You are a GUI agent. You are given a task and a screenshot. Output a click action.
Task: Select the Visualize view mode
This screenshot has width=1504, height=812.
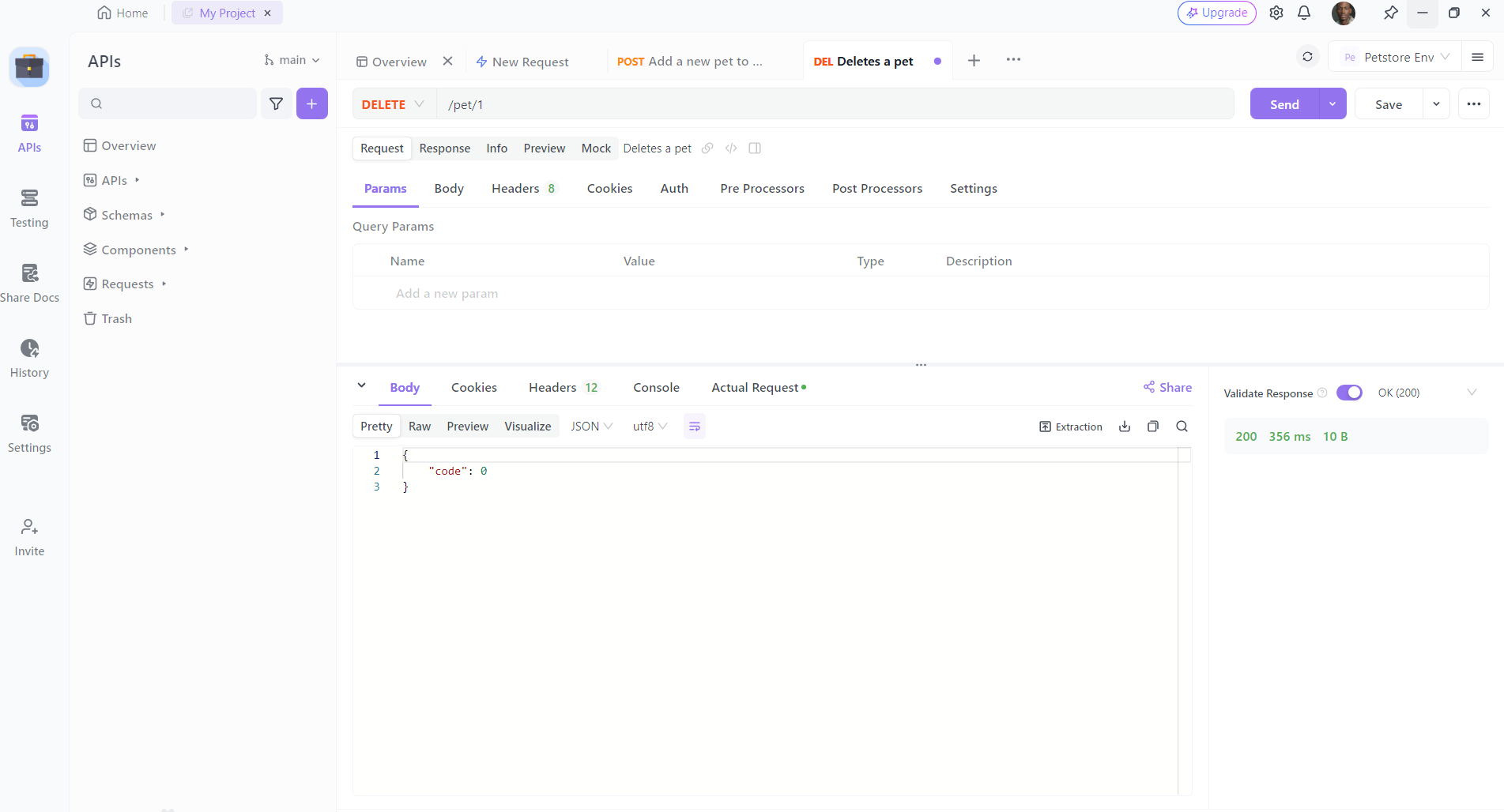(x=528, y=427)
